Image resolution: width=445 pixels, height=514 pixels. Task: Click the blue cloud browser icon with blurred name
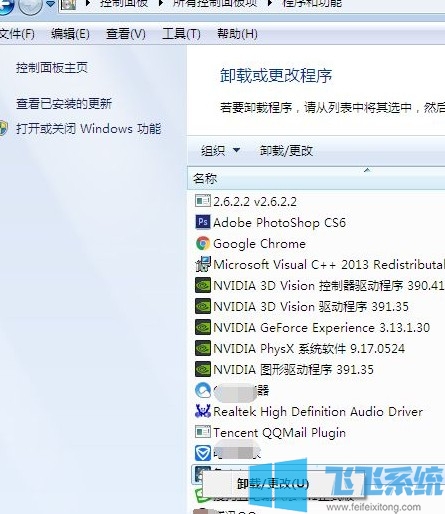point(203,390)
